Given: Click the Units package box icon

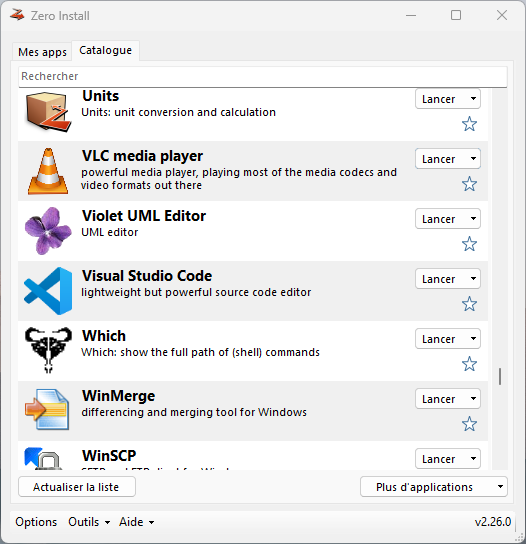Looking at the screenshot, I should [x=48, y=112].
